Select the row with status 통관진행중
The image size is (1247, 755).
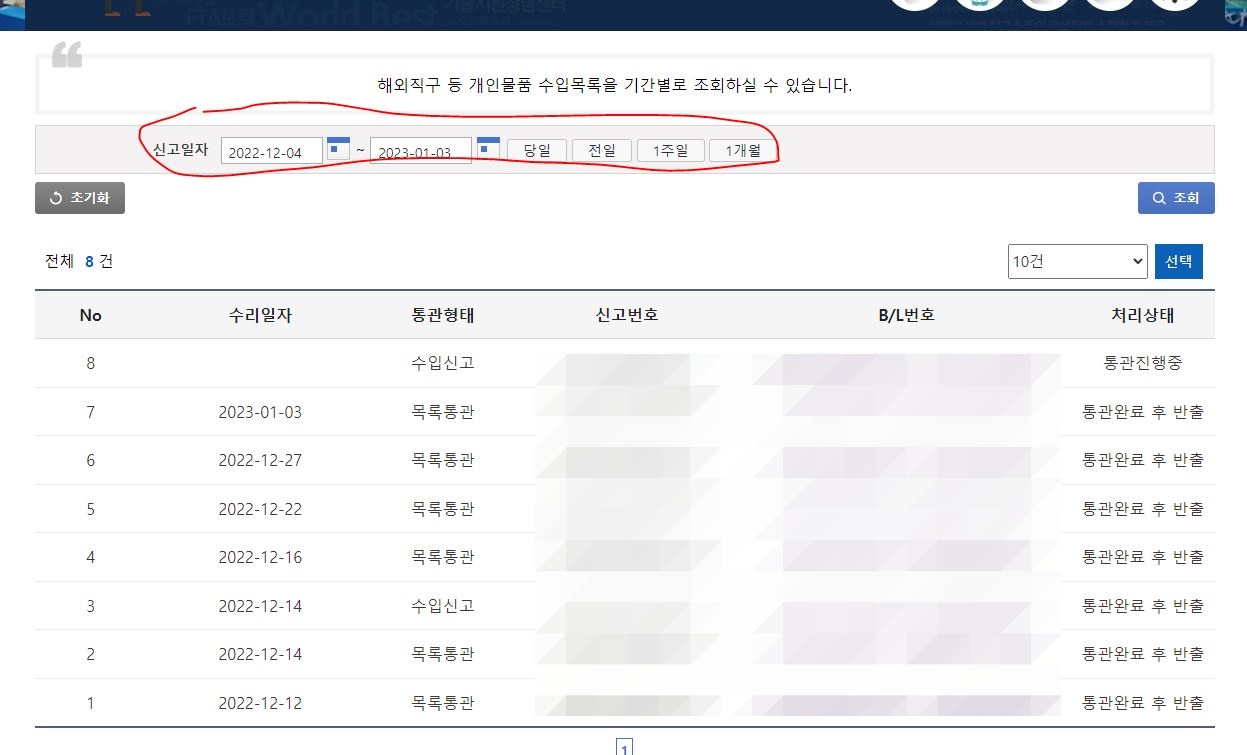pos(1142,363)
